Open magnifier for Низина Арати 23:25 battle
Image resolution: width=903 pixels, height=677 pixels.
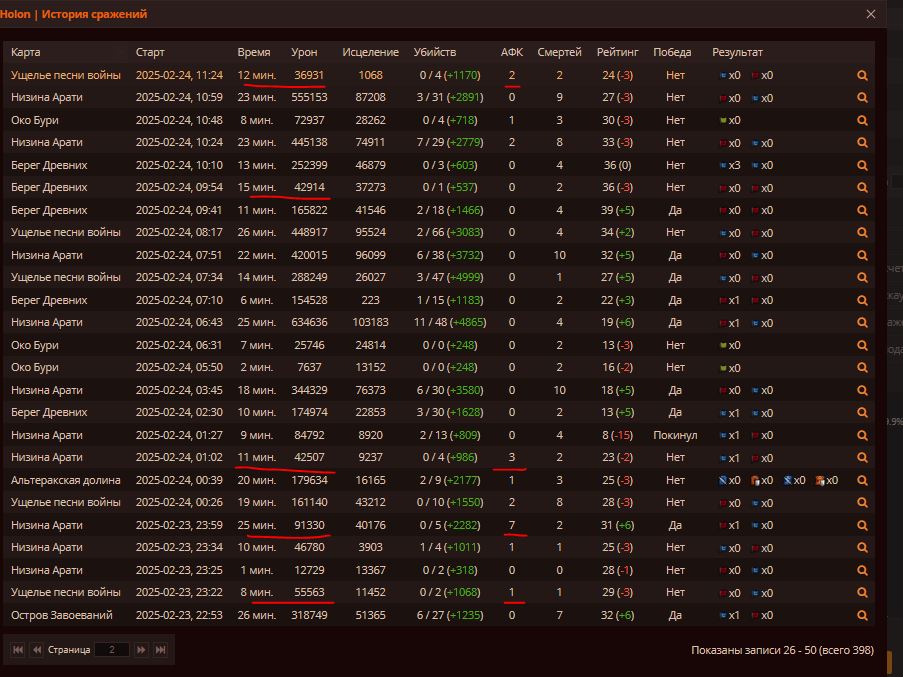coord(862,570)
